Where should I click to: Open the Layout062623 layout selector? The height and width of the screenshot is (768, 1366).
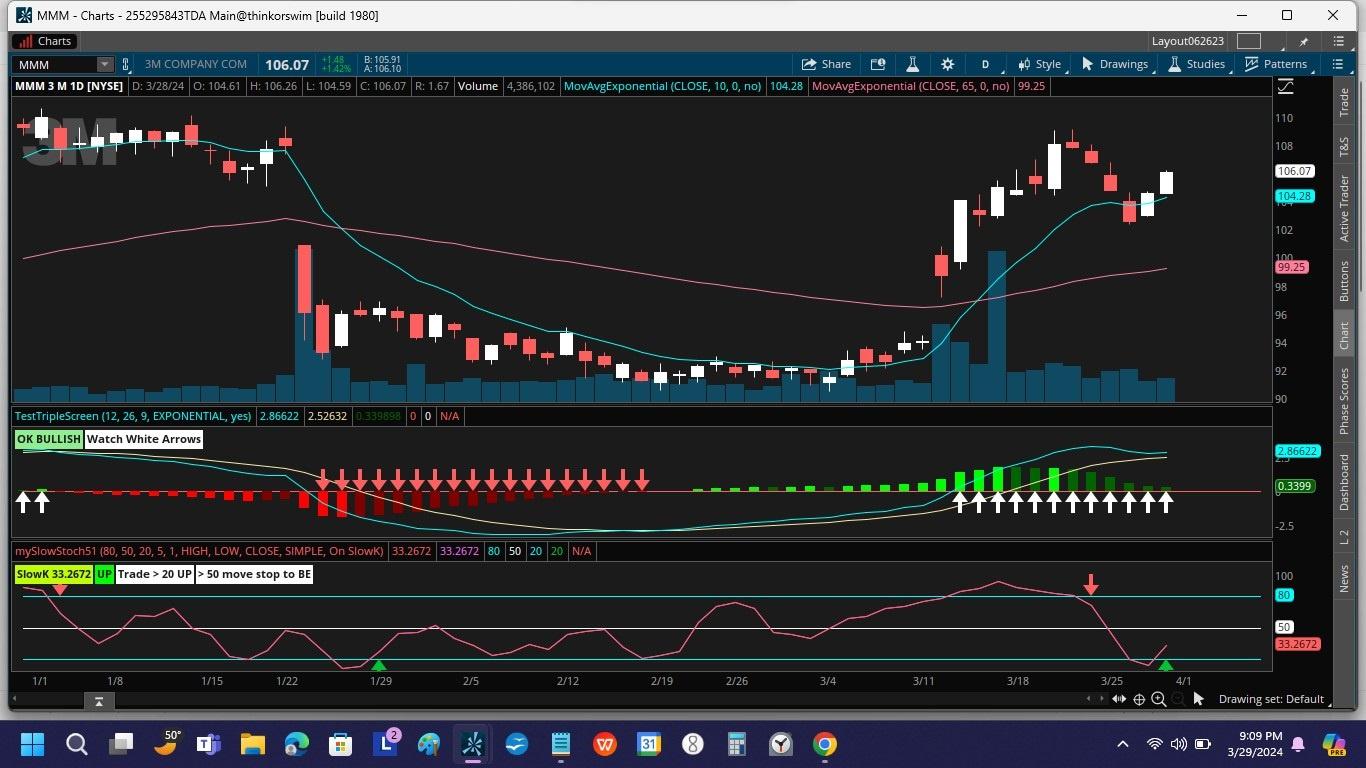(x=1187, y=41)
